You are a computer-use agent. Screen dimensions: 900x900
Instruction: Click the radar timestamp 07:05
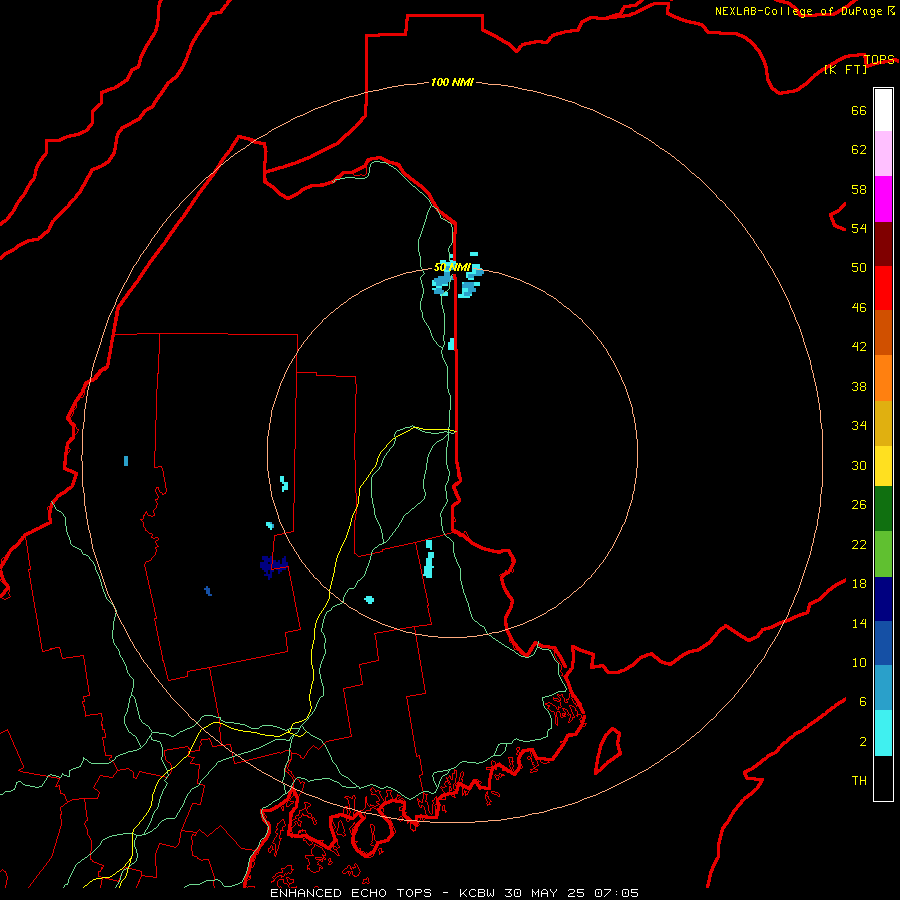616,893
